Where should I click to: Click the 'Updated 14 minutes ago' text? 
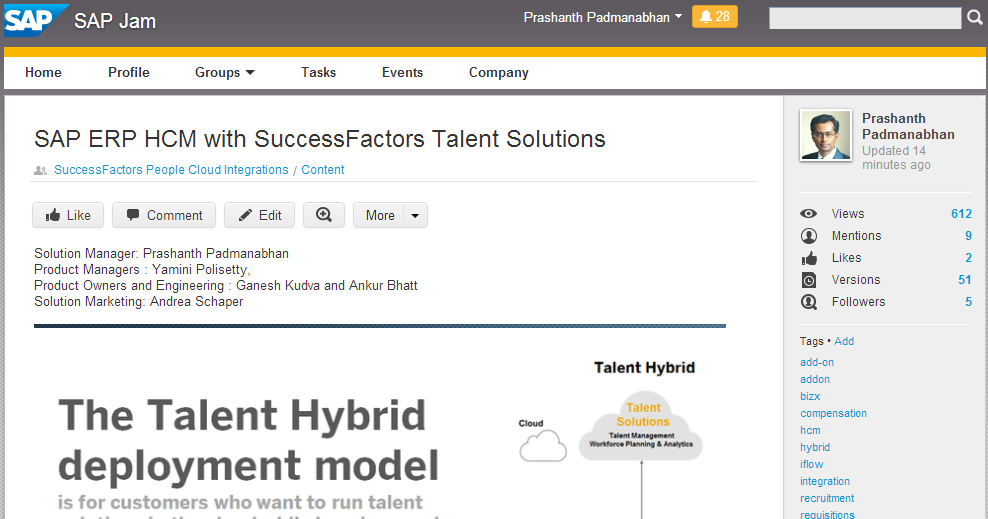coord(896,157)
